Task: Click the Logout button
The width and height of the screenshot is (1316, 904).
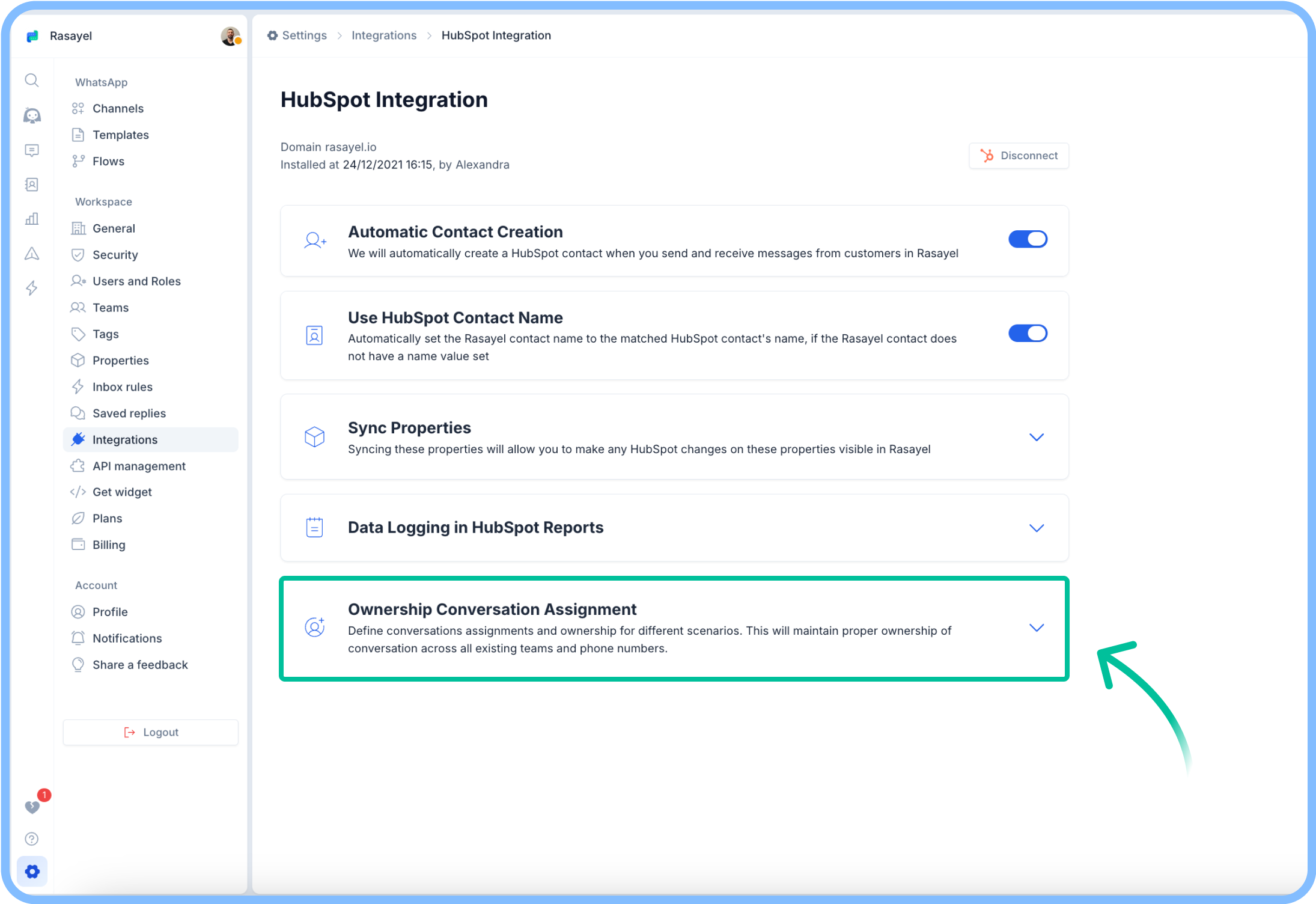Action: pyautogui.click(x=151, y=732)
